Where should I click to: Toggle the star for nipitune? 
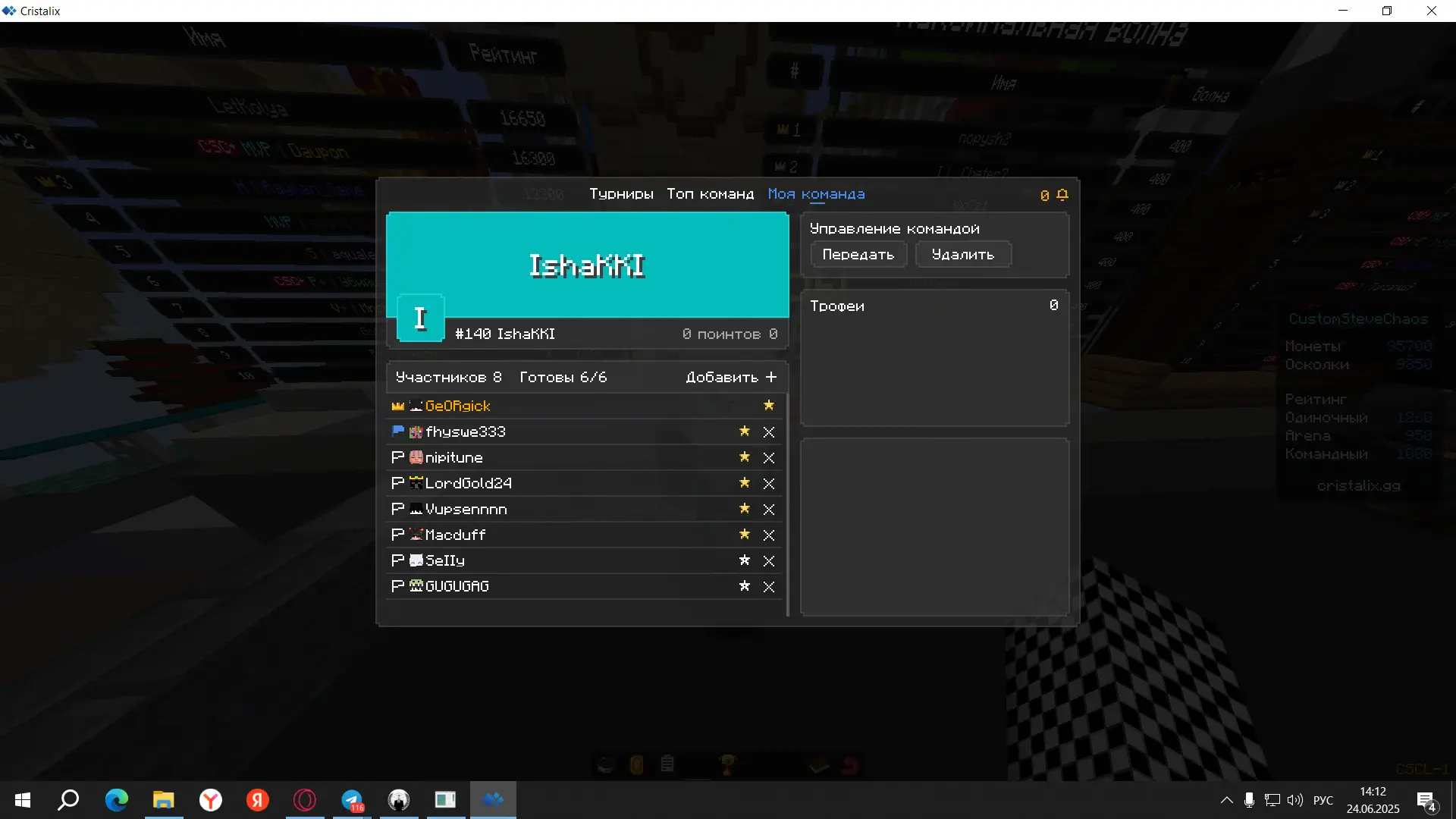(745, 457)
